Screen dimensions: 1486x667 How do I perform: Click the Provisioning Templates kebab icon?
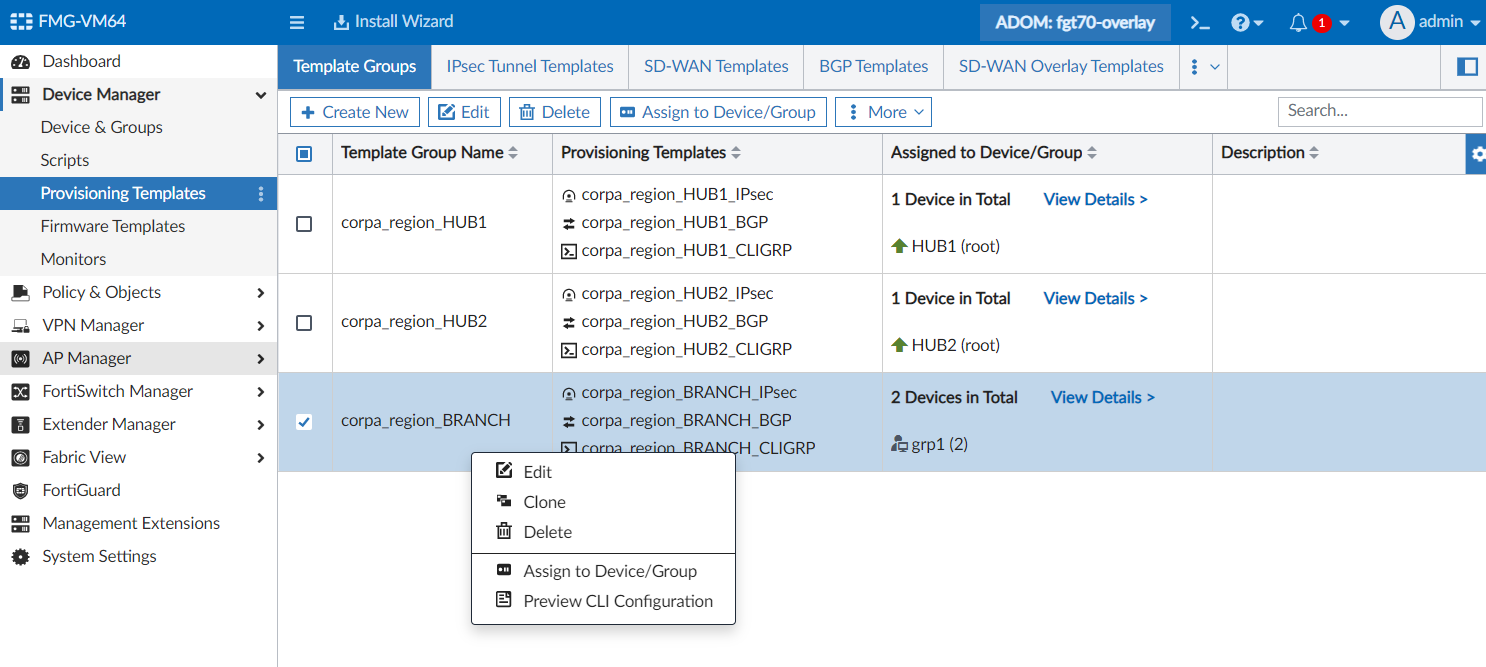(x=261, y=194)
